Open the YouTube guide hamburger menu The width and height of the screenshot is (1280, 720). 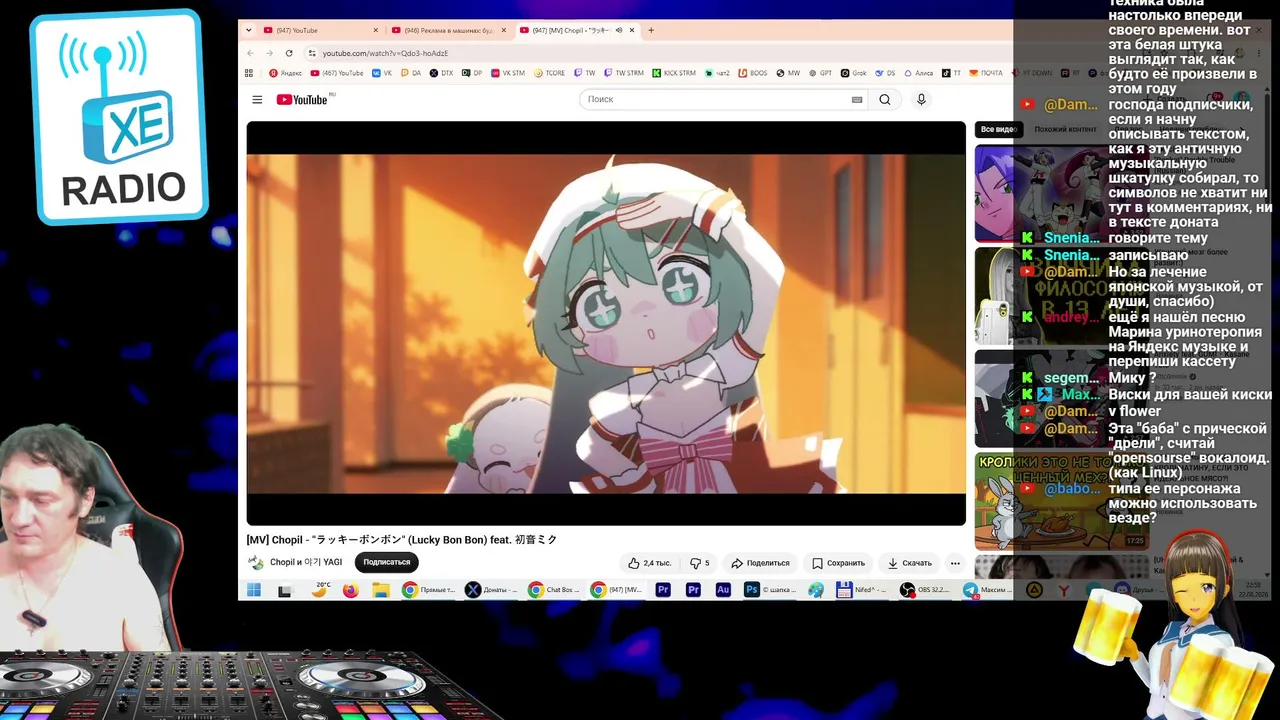[x=257, y=100]
